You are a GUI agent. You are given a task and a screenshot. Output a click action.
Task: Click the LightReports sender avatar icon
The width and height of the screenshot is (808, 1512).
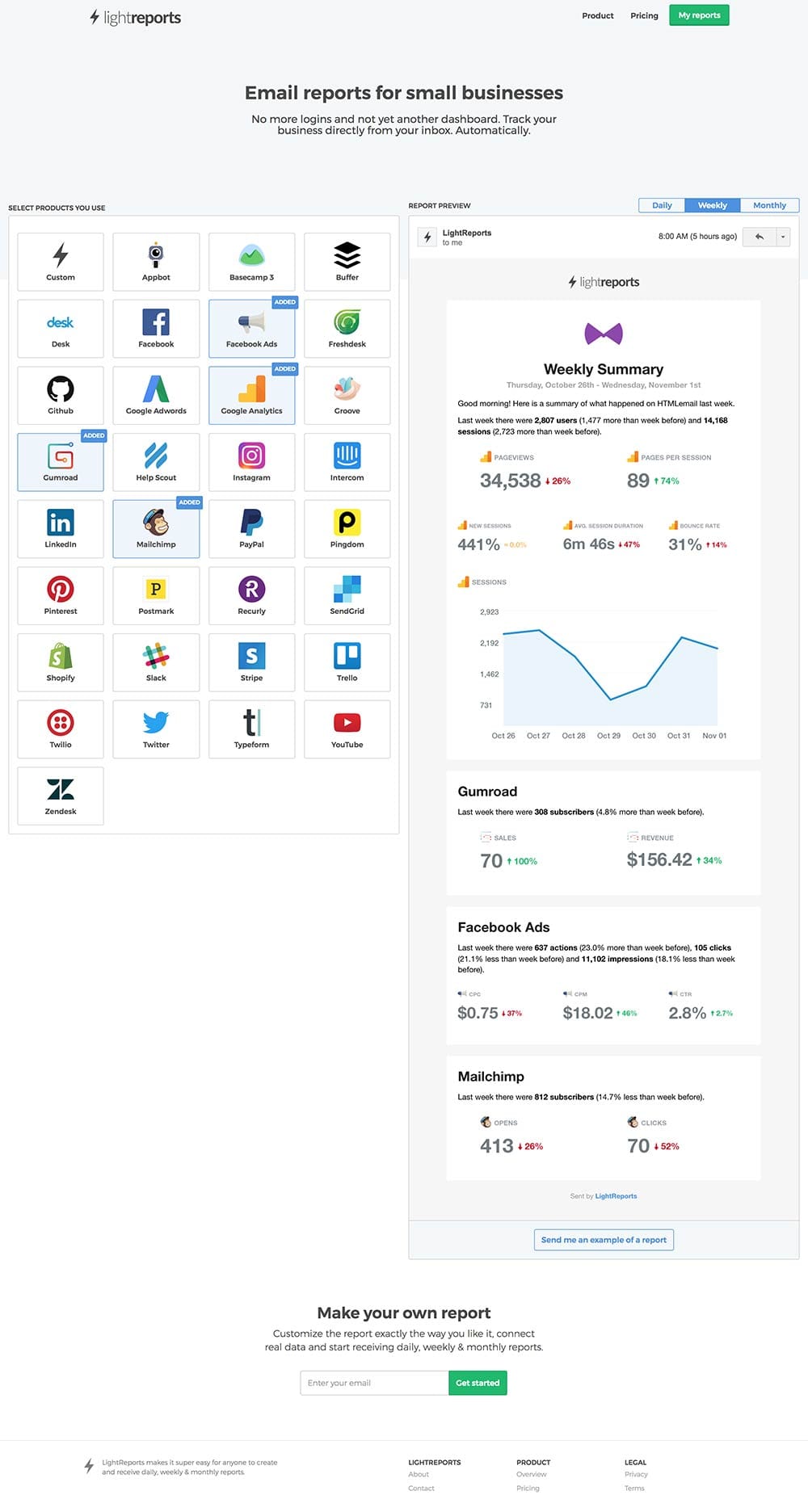427,237
